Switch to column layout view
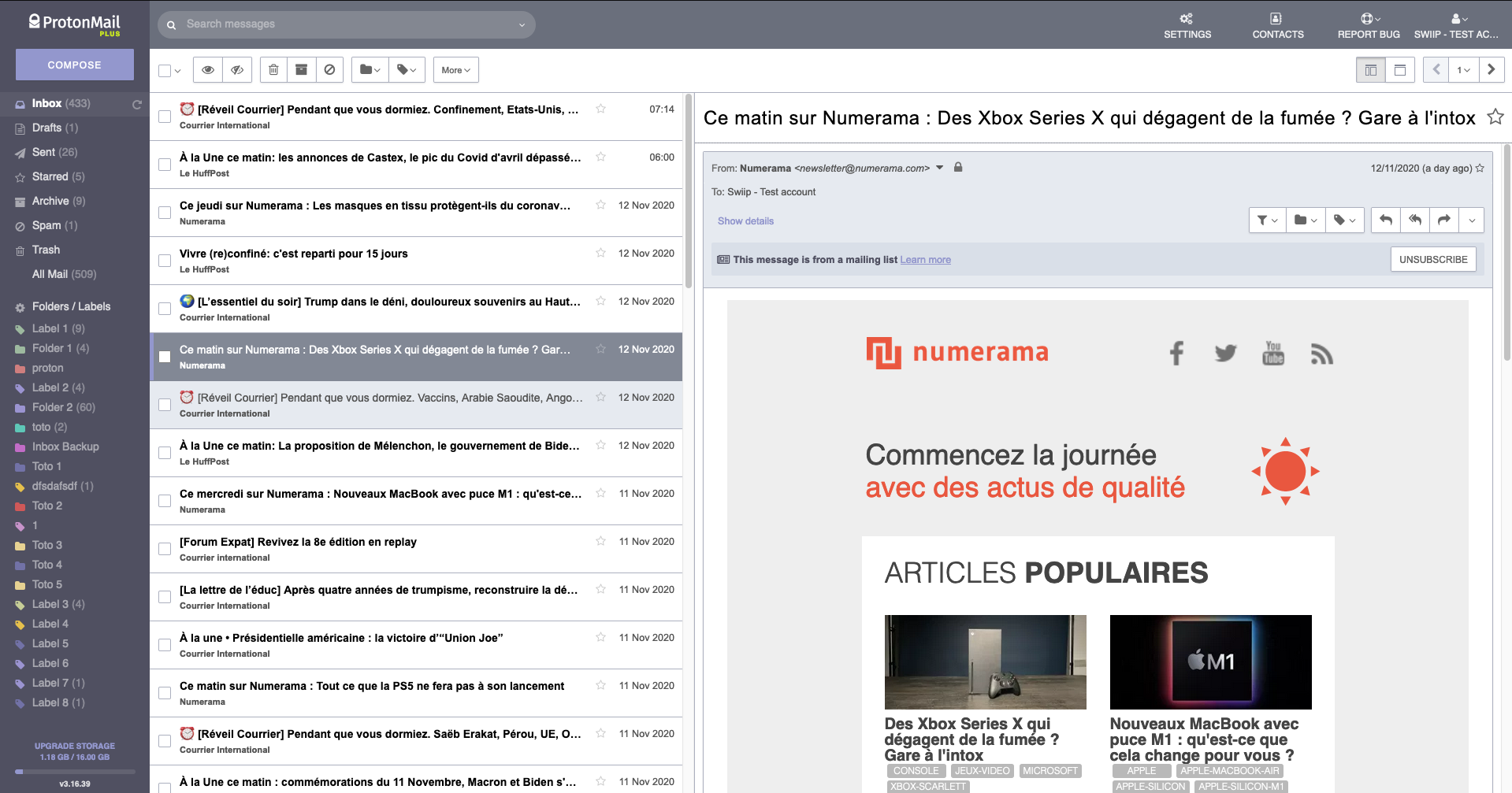This screenshot has height=793, width=1512. tap(1370, 70)
